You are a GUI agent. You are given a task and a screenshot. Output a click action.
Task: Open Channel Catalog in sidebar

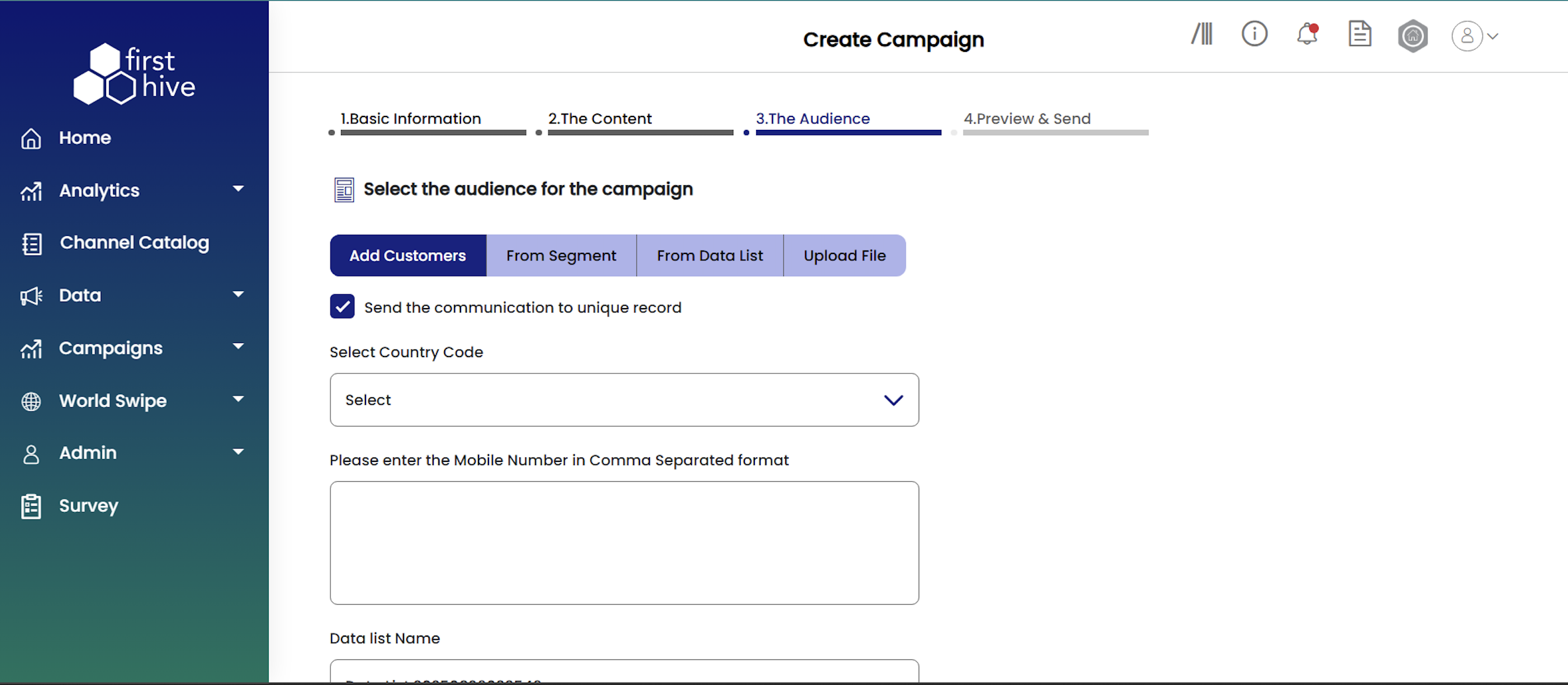(135, 243)
